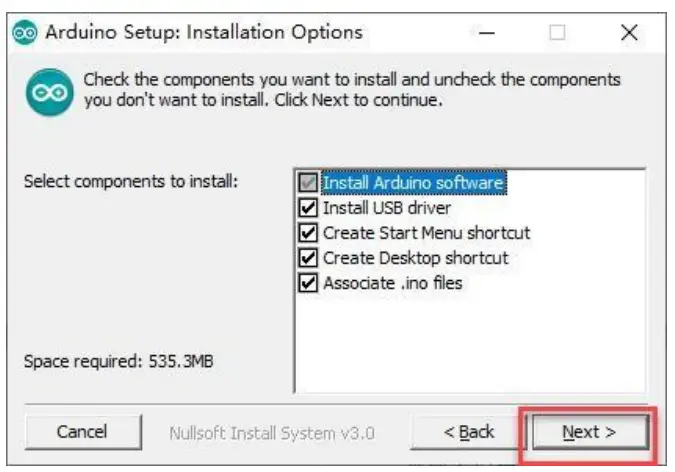The width and height of the screenshot is (675, 472).
Task: Click the Create Desktop shortcut label
Action: (x=415, y=258)
